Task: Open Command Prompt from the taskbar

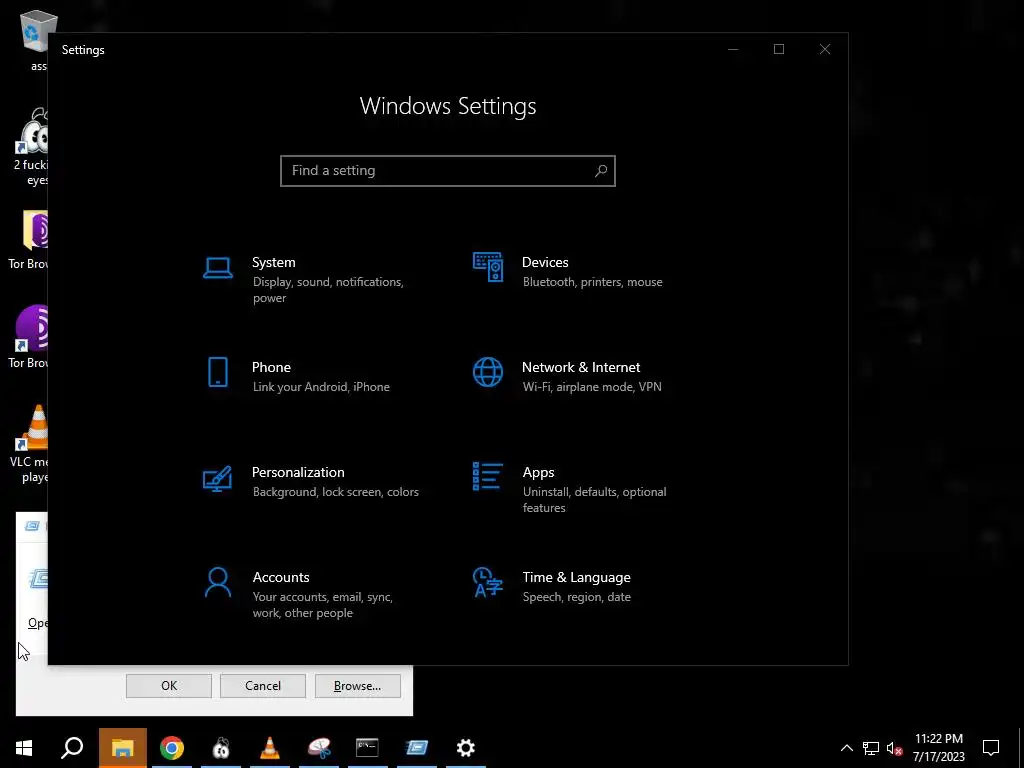Action: 367,748
